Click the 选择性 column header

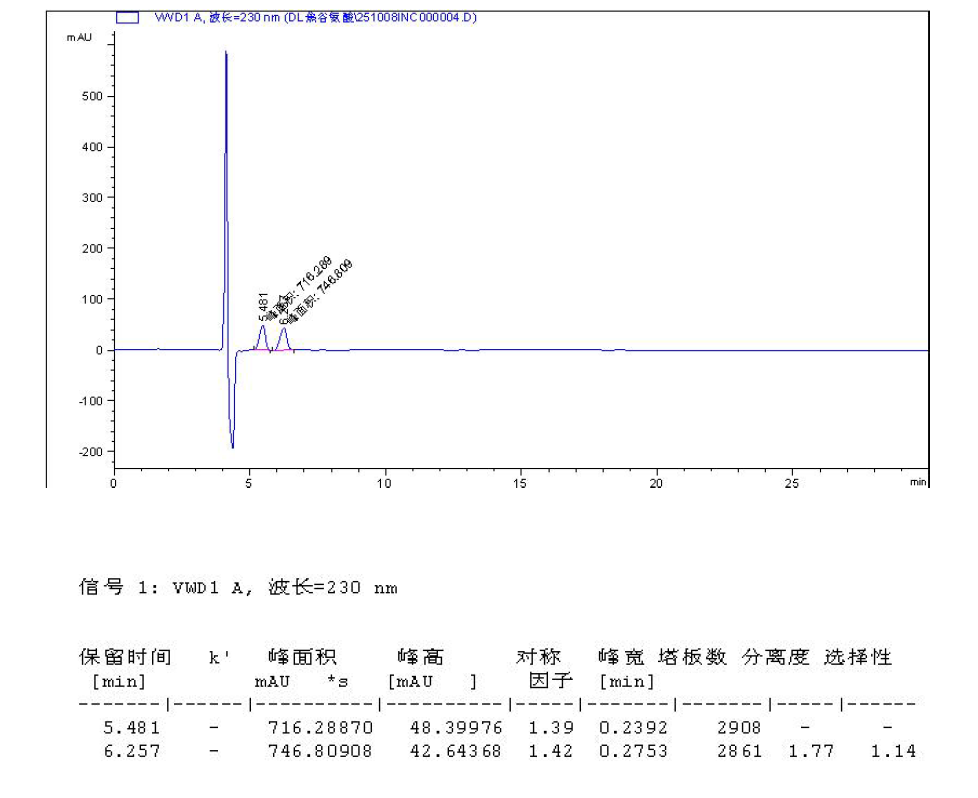pyautogui.click(x=857, y=657)
